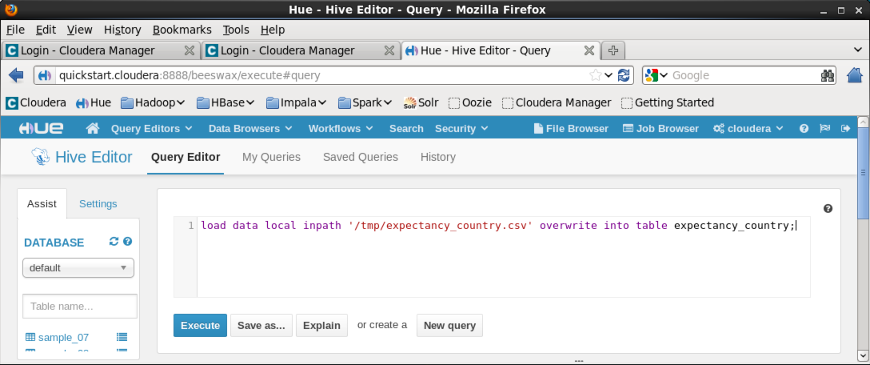Image resolution: width=870 pixels, height=365 pixels.
Task: Open the cloudera user dropdown menu
Action: click(748, 129)
